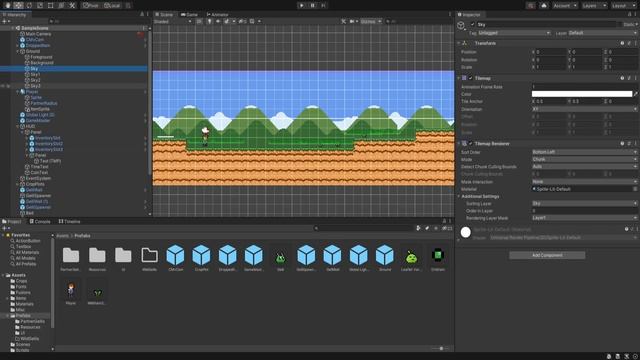Open scene camera settings icon
The image size is (640, 360).
point(353,21)
